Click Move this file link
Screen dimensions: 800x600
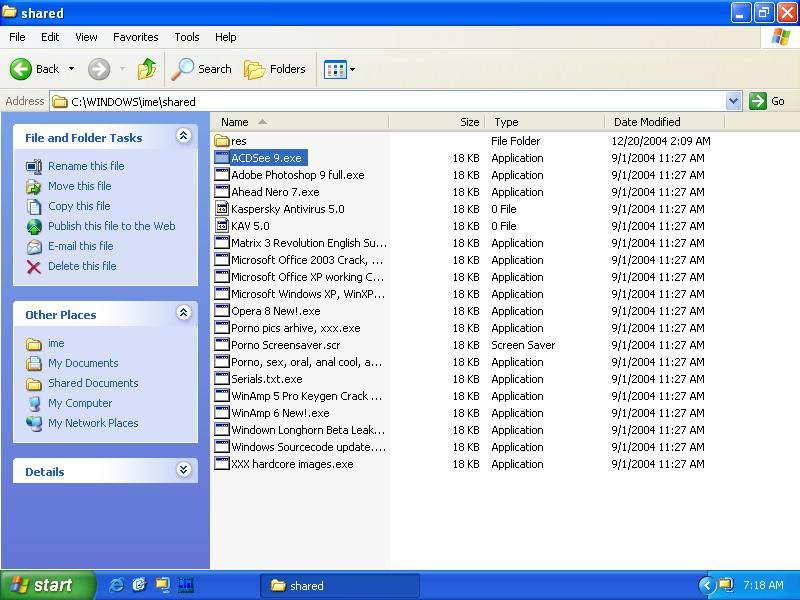point(80,186)
